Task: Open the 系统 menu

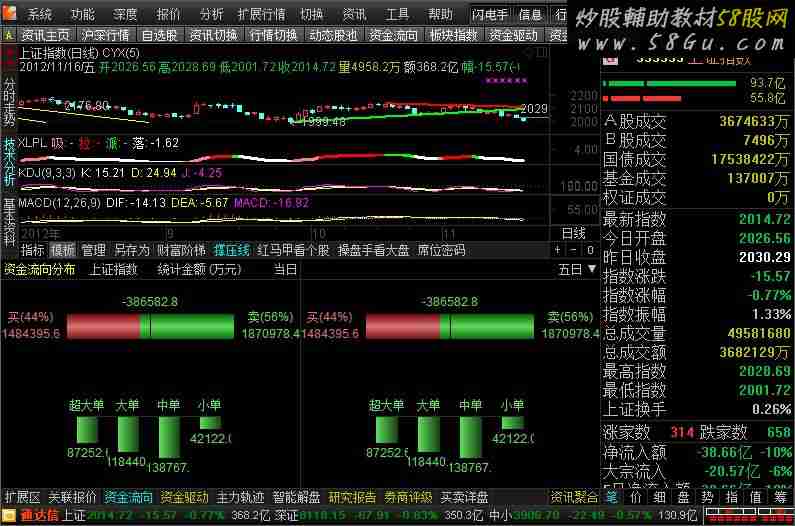Action: click(x=40, y=15)
